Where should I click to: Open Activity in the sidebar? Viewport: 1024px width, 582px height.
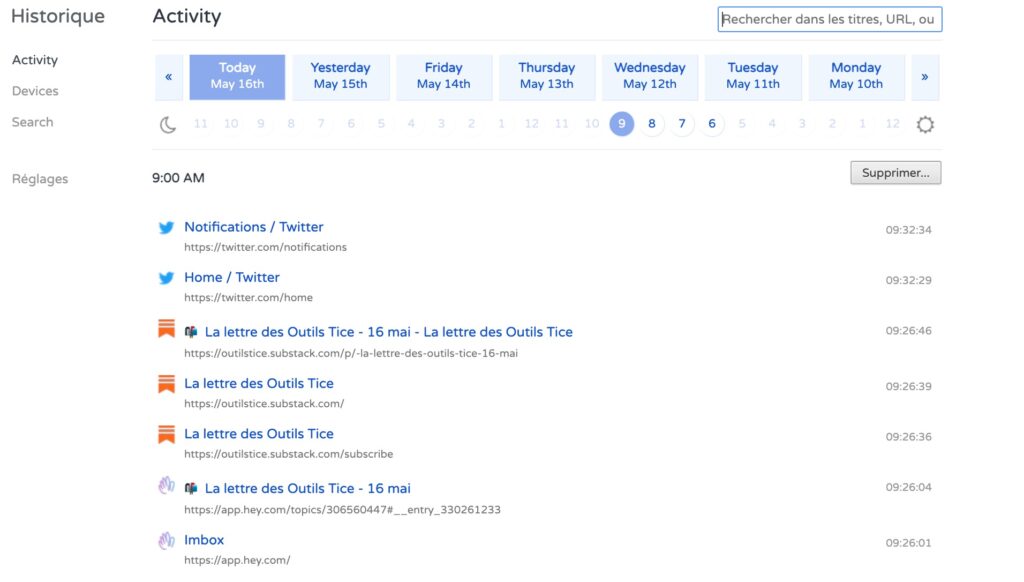click(35, 60)
